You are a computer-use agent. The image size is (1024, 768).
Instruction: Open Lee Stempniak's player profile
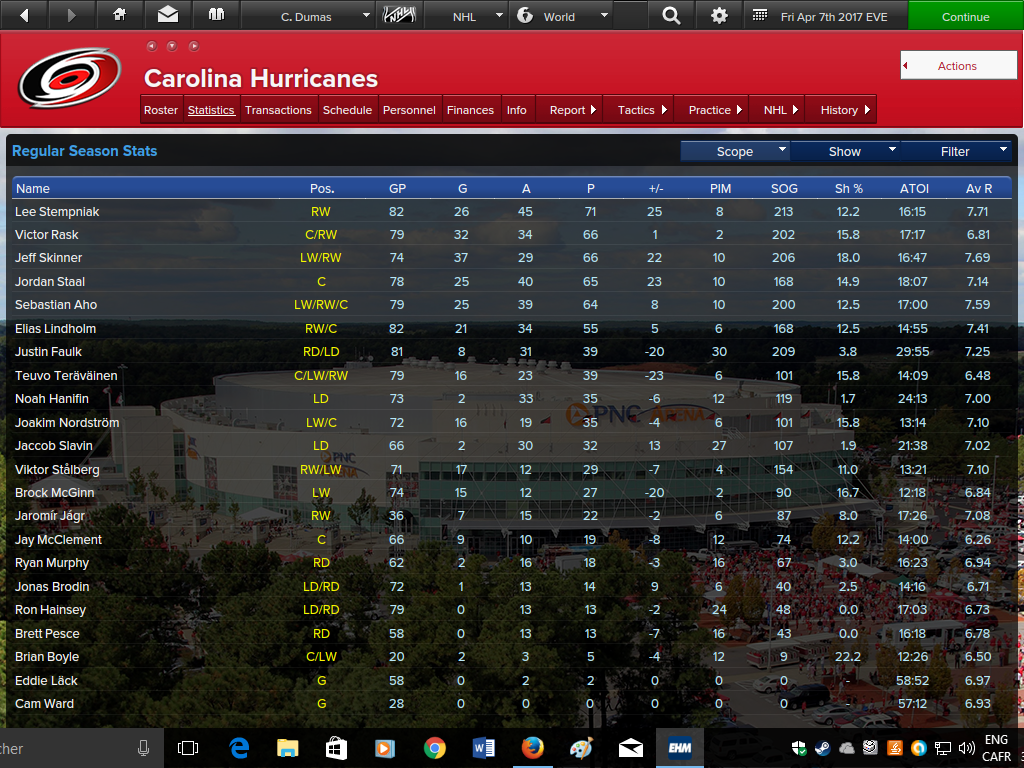coord(57,212)
